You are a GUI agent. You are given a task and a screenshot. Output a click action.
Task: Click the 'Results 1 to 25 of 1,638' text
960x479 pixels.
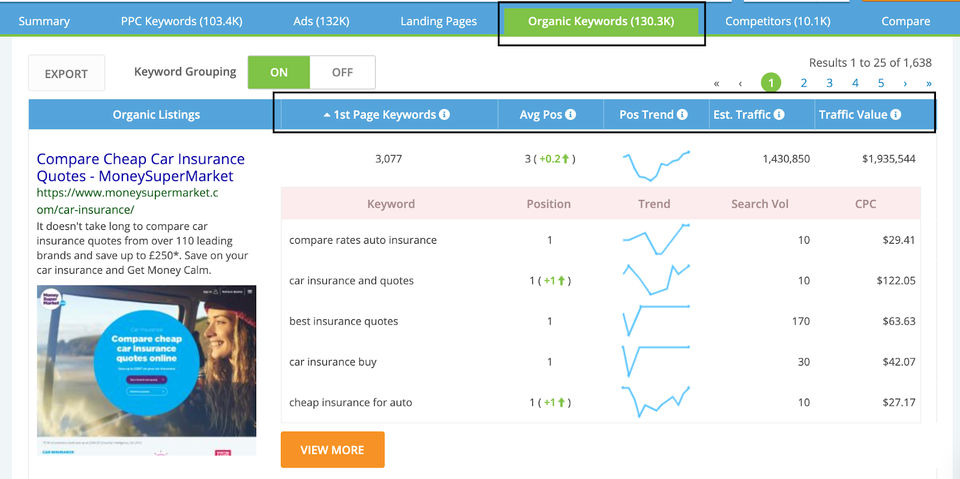pyautogui.click(x=870, y=62)
